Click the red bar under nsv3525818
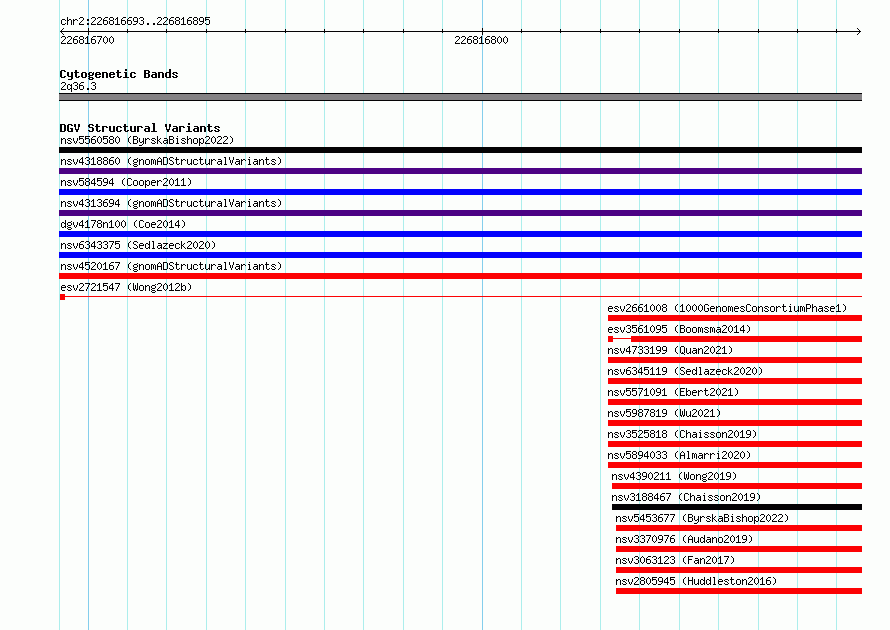The height and width of the screenshot is (630, 890). click(x=734, y=444)
